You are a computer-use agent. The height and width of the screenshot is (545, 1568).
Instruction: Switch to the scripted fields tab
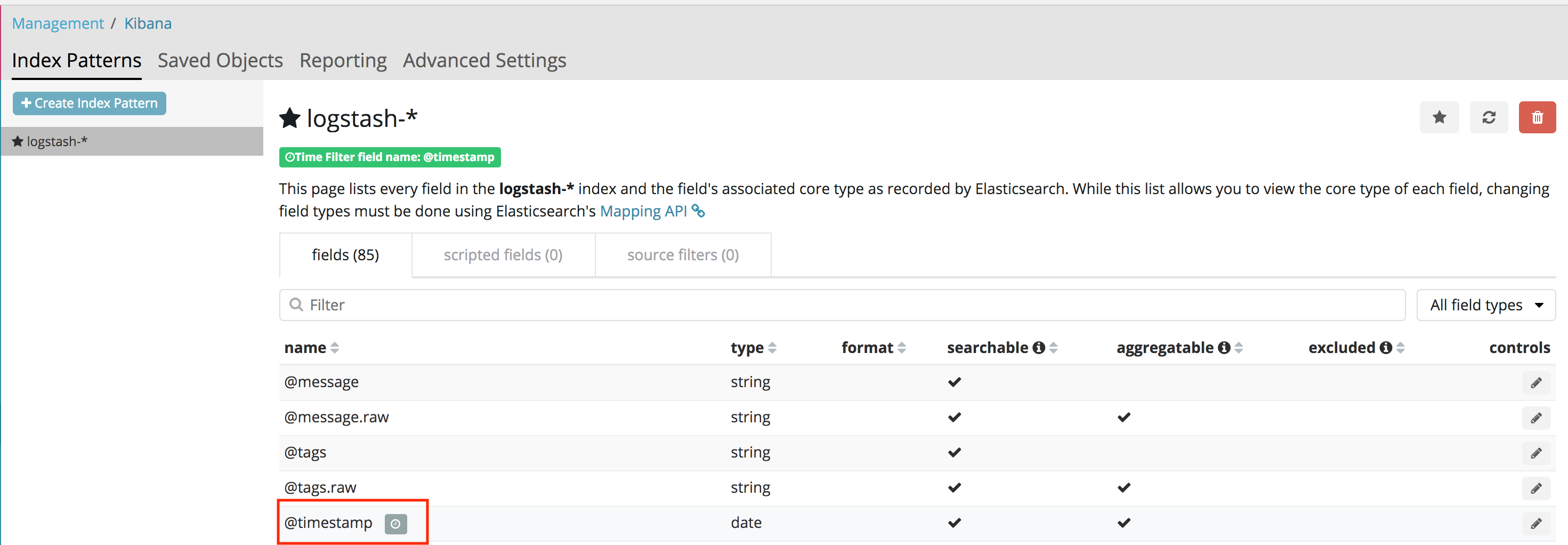coord(503,255)
